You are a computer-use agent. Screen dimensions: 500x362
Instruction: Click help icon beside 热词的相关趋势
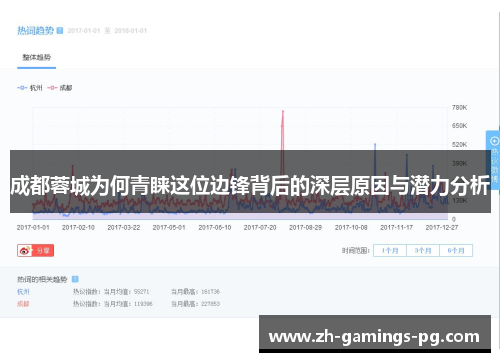(75, 279)
